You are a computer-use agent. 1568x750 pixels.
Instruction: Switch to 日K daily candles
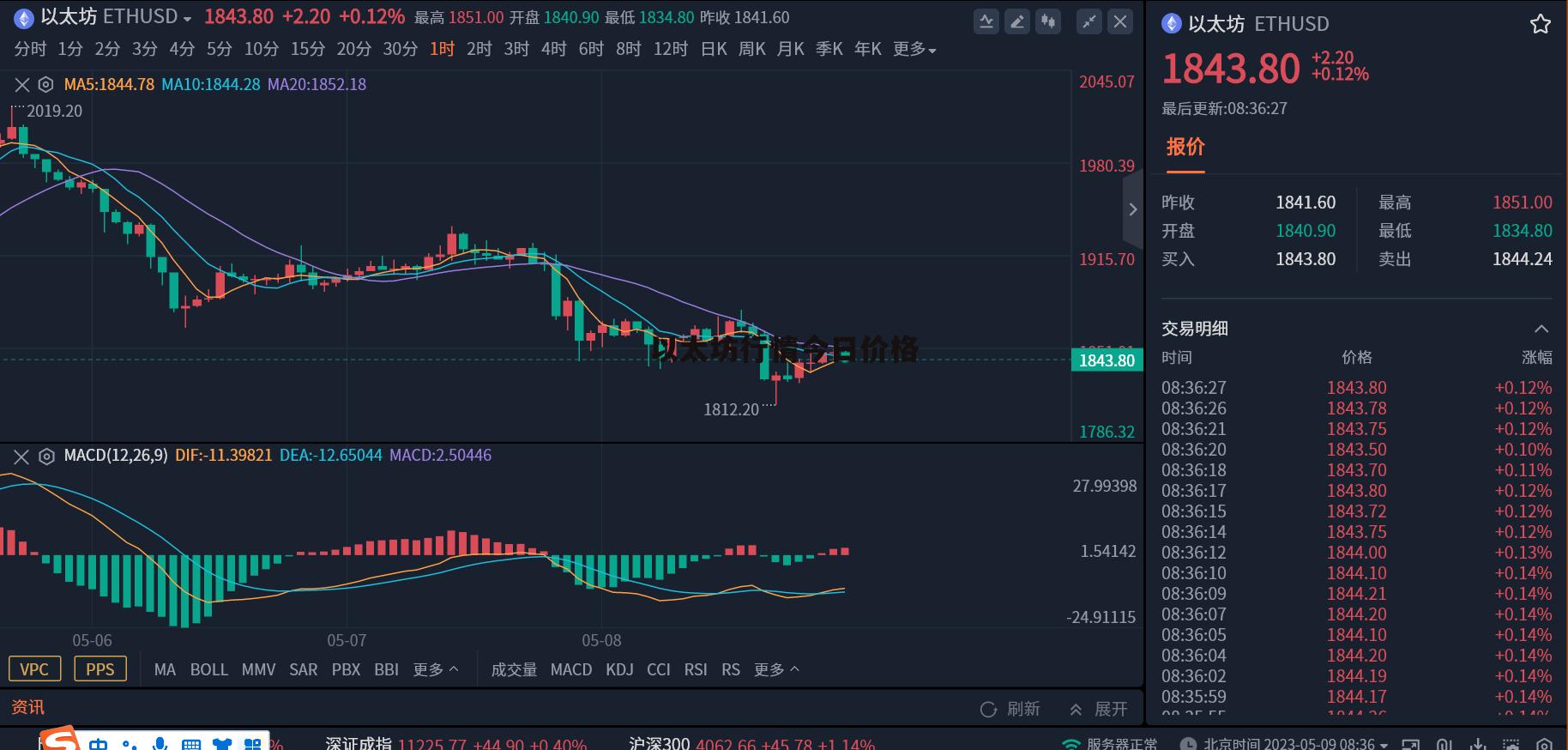pyautogui.click(x=714, y=49)
